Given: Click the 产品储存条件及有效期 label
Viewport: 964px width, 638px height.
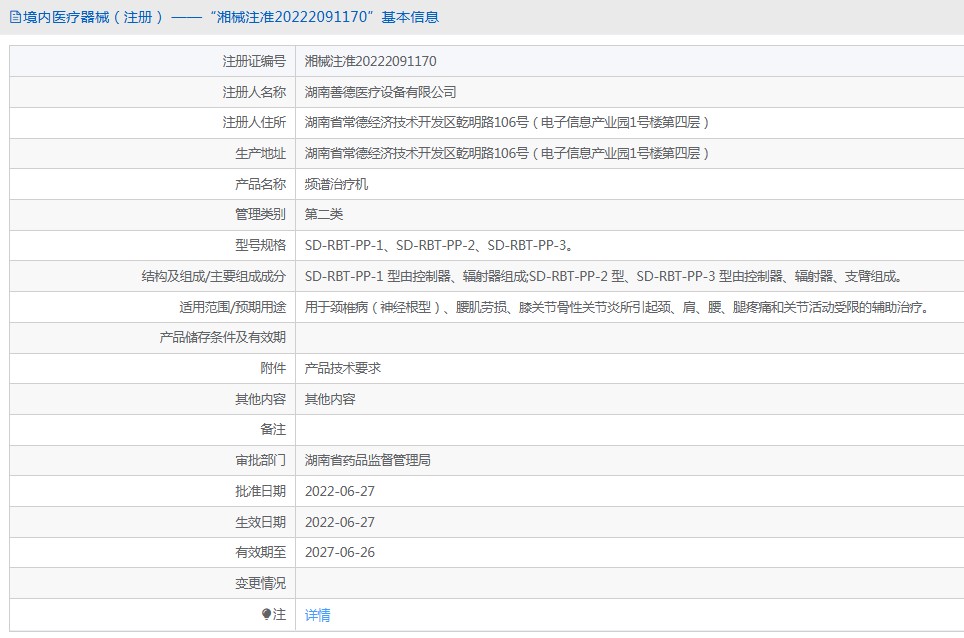Looking at the screenshot, I should coord(223,337).
